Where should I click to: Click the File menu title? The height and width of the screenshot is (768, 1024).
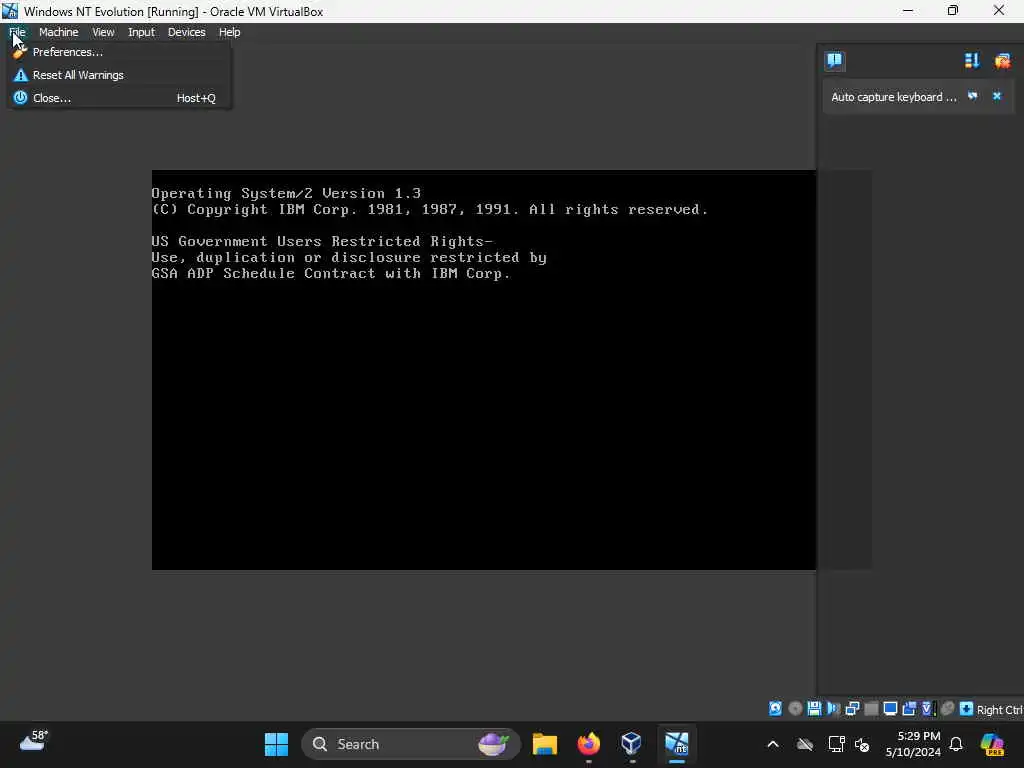(x=17, y=32)
